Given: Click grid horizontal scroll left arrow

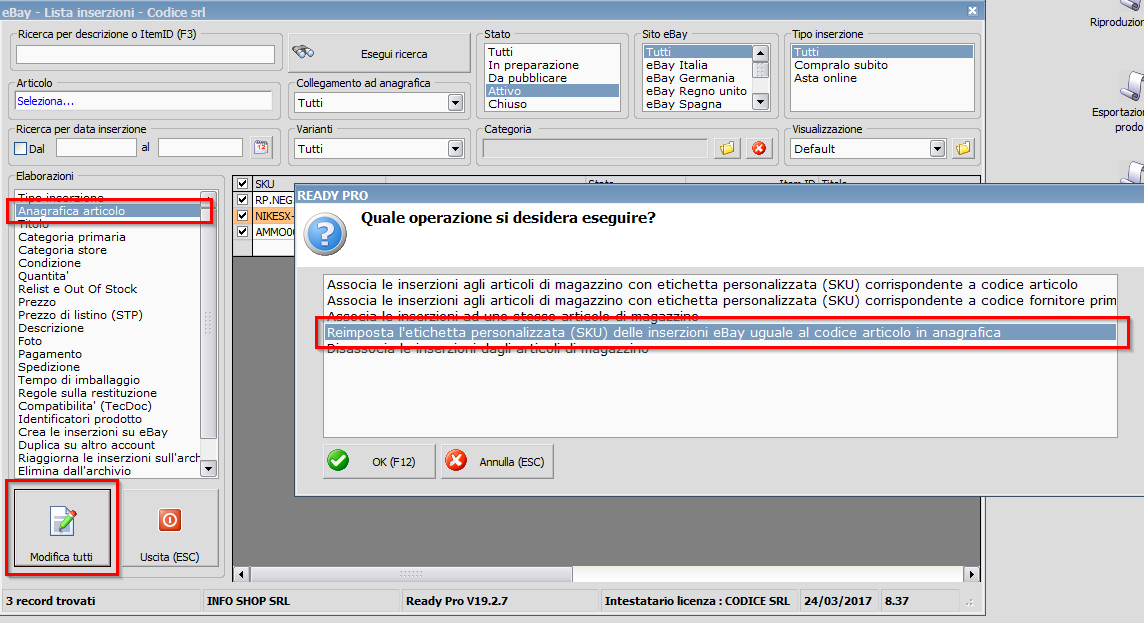Looking at the screenshot, I should click(241, 574).
